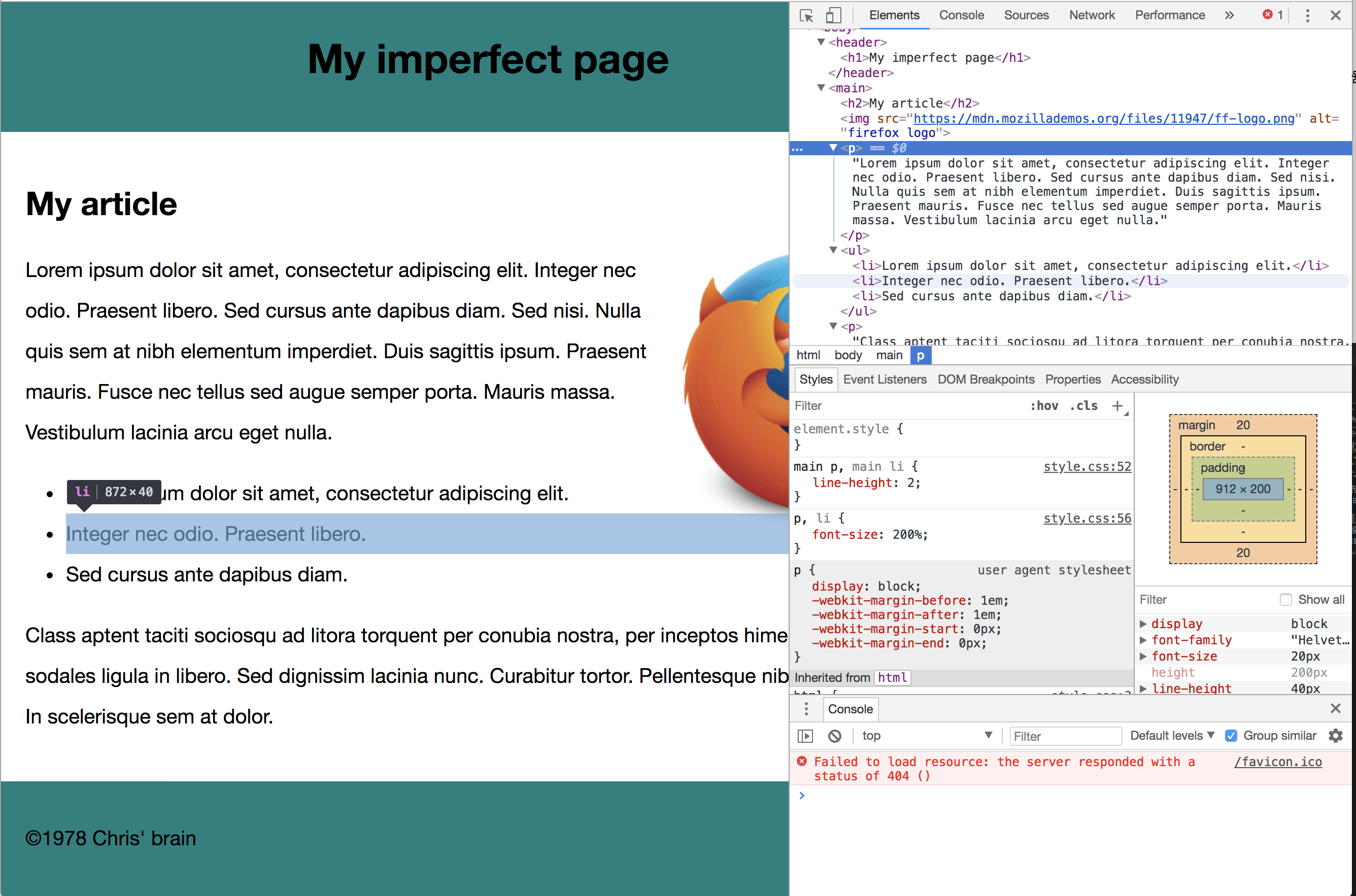
Task: Activate the inspect element picker icon
Action: (806, 15)
